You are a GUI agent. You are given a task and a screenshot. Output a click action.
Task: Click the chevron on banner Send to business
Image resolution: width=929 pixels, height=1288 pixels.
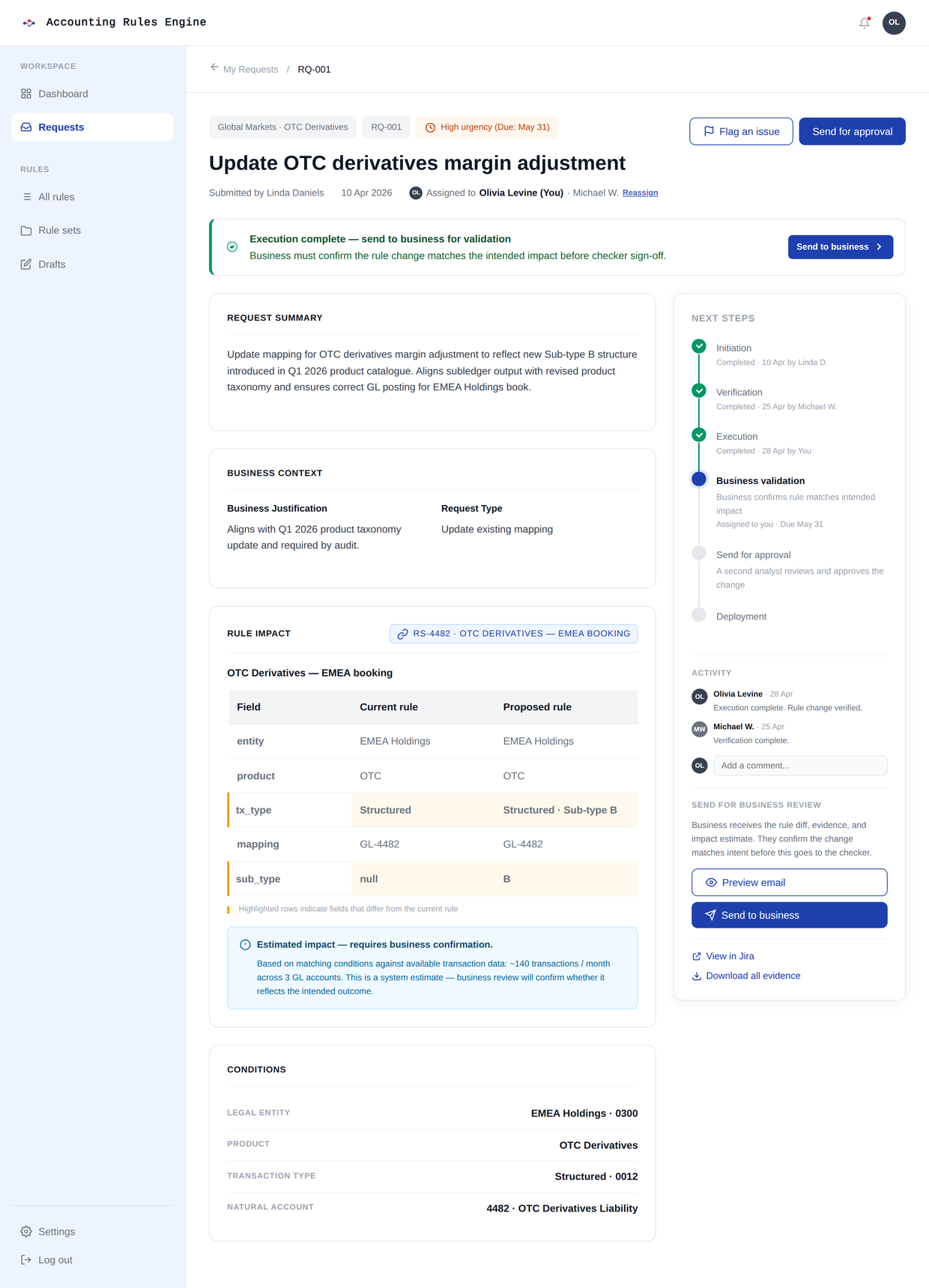click(880, 247)
